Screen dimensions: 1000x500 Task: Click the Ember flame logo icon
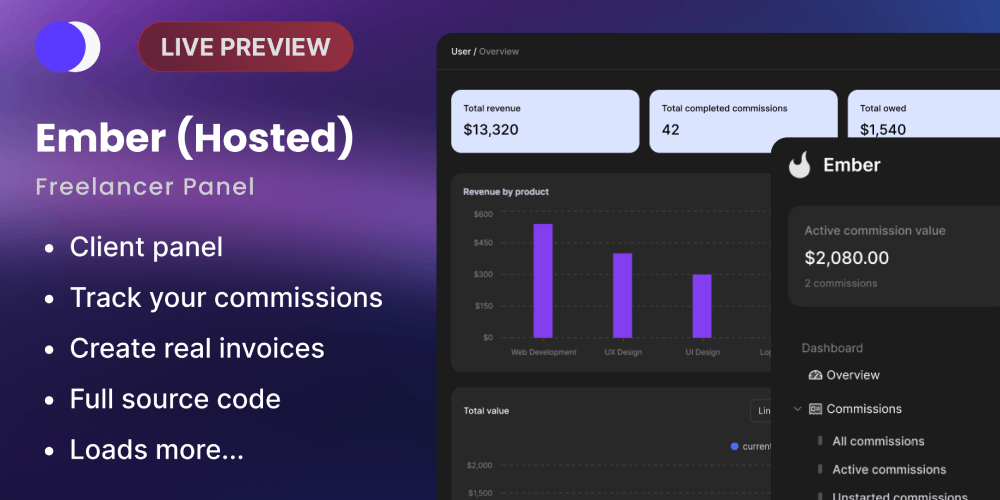(799, 165)
